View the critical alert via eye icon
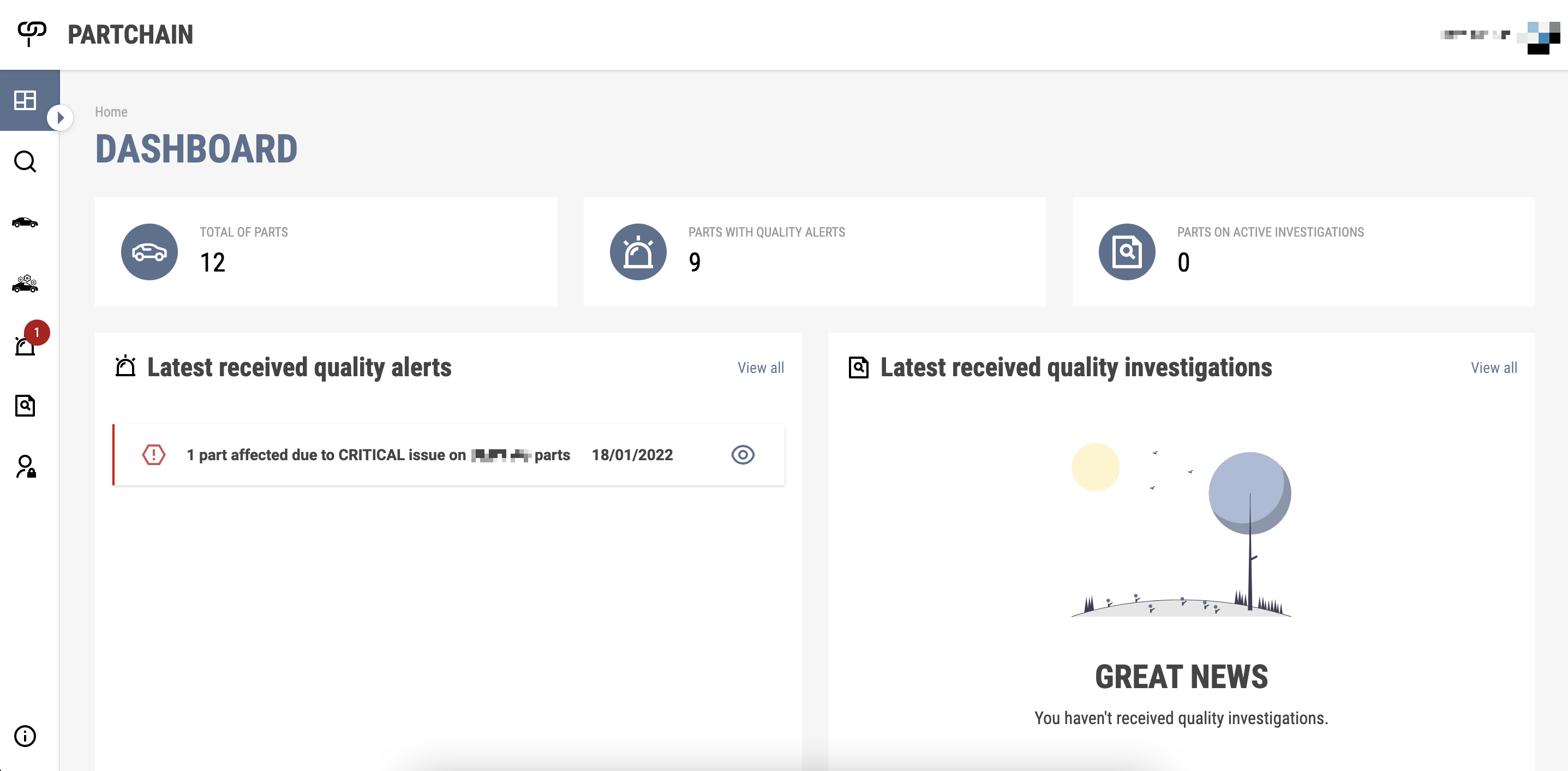 click(743, 455)
